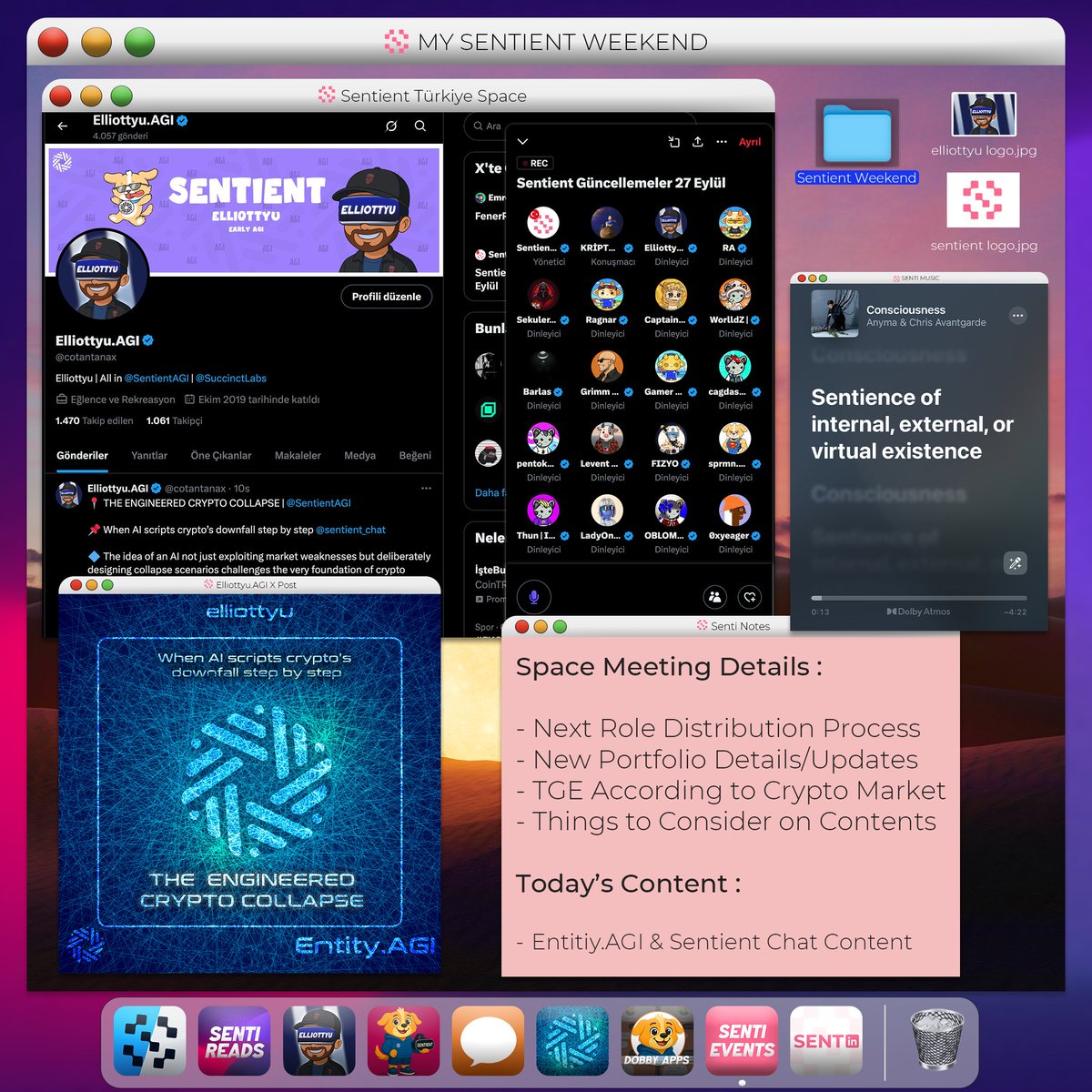Open the Trash in the dock
Screen dimensions: 1092x1092
point(936,1039)
